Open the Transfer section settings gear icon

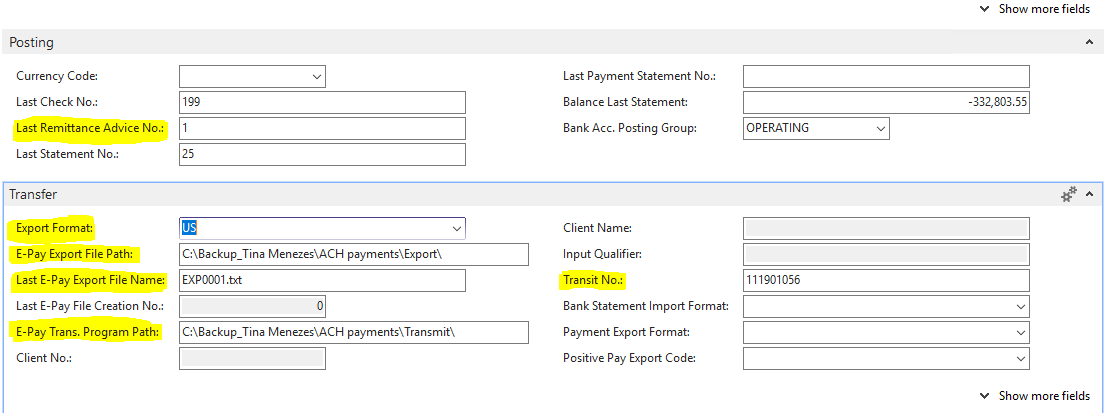click(x=1069, y=194)
